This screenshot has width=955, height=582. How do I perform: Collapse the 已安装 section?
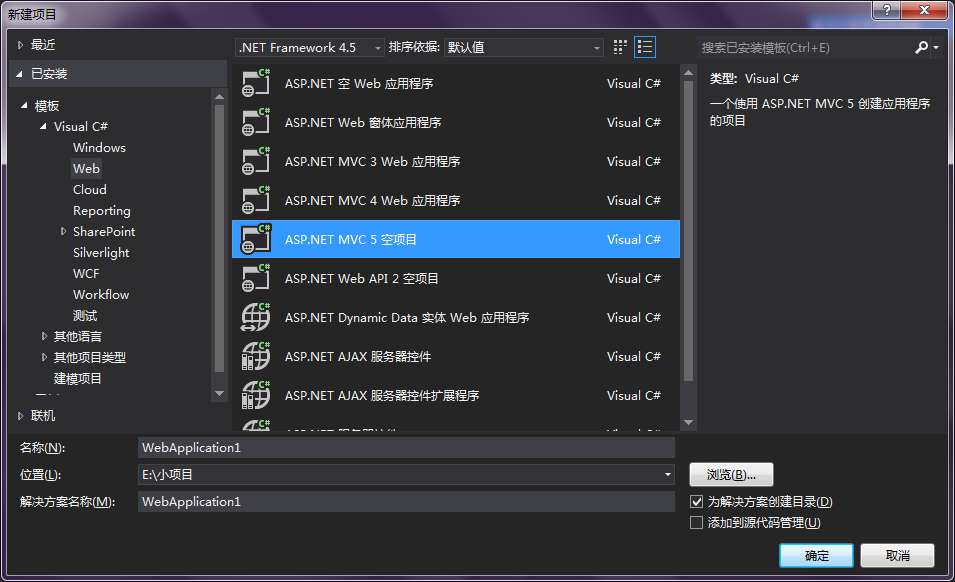(x=19, y=74)
